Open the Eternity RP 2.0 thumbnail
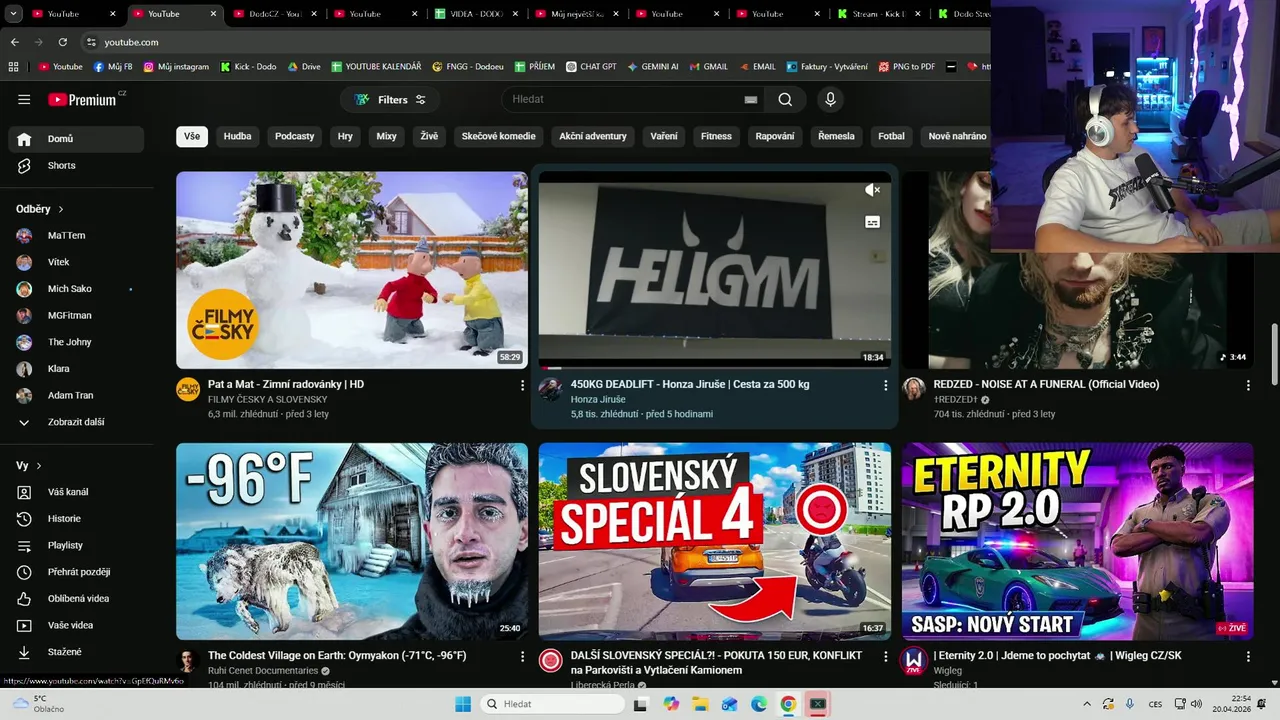The width and height of the screenshot is (1280, 720). pyautogui.click(x=1078, y=541)
